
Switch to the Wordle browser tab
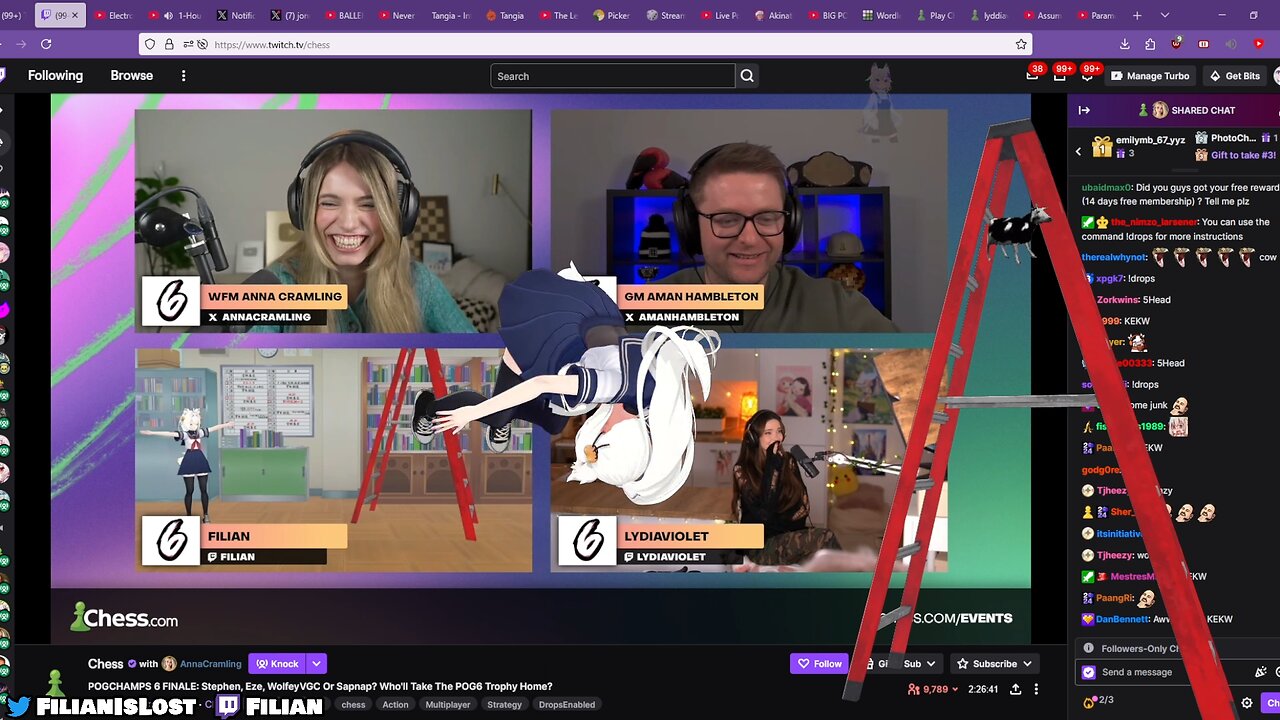click(x=880, y=15)
